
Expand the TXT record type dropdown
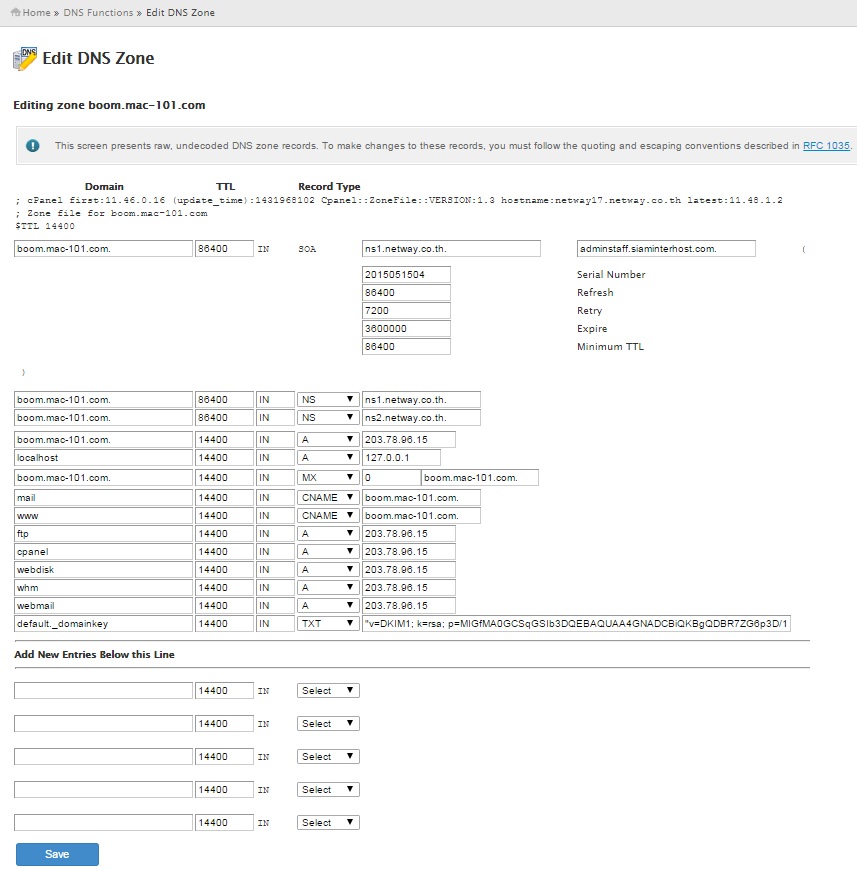pos(328,624)
